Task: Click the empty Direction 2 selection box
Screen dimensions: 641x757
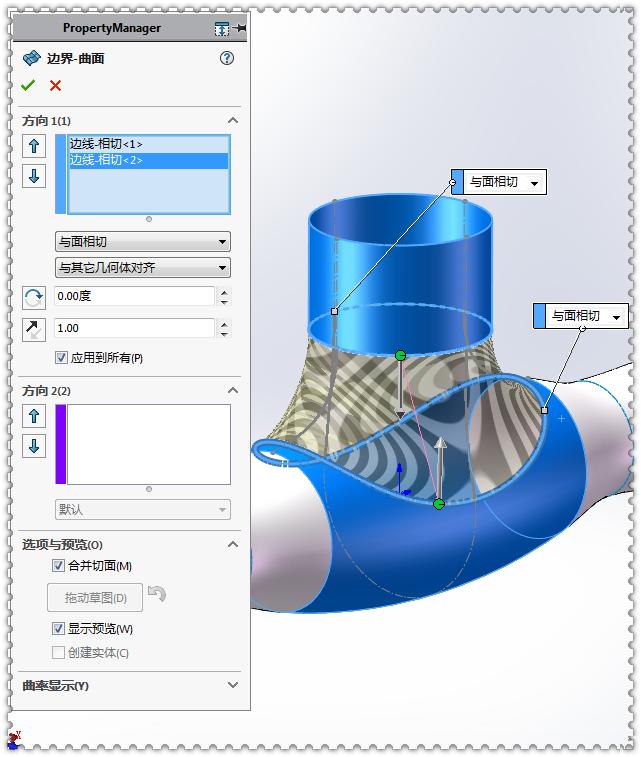Action: click(149, 444)
